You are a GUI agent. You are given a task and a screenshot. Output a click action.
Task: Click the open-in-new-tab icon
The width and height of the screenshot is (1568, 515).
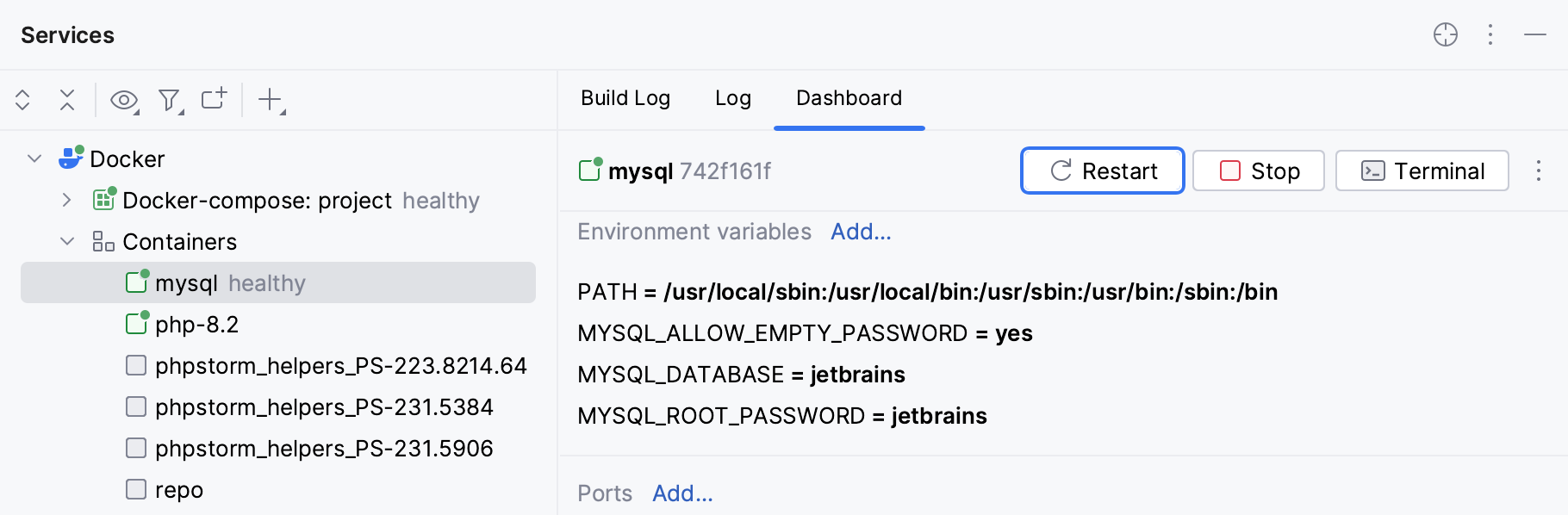[x=212, y=100]
